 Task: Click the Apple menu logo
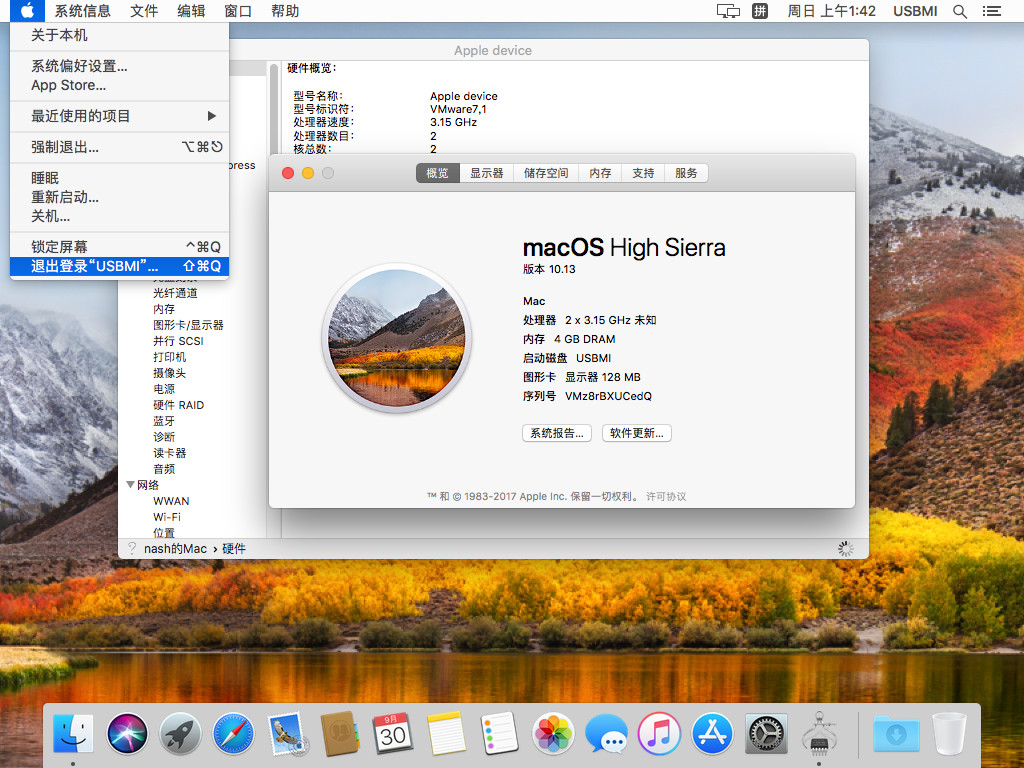pyautogui.click(x=27, y=10)
